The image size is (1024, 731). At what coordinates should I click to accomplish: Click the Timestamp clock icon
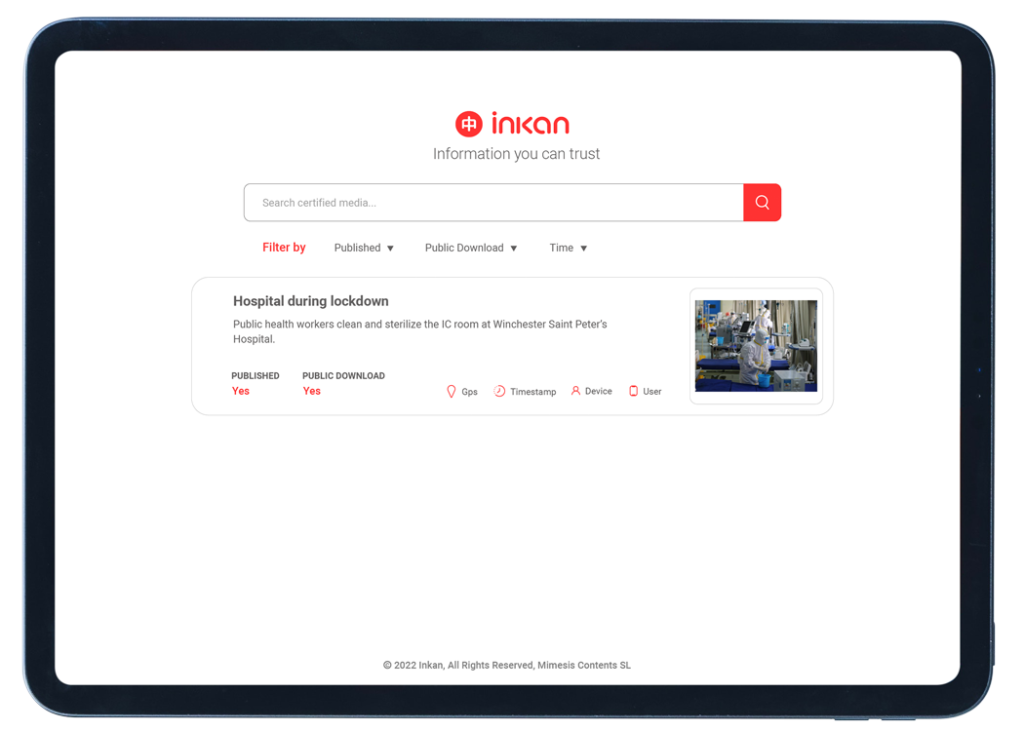(x=500, y=391)
